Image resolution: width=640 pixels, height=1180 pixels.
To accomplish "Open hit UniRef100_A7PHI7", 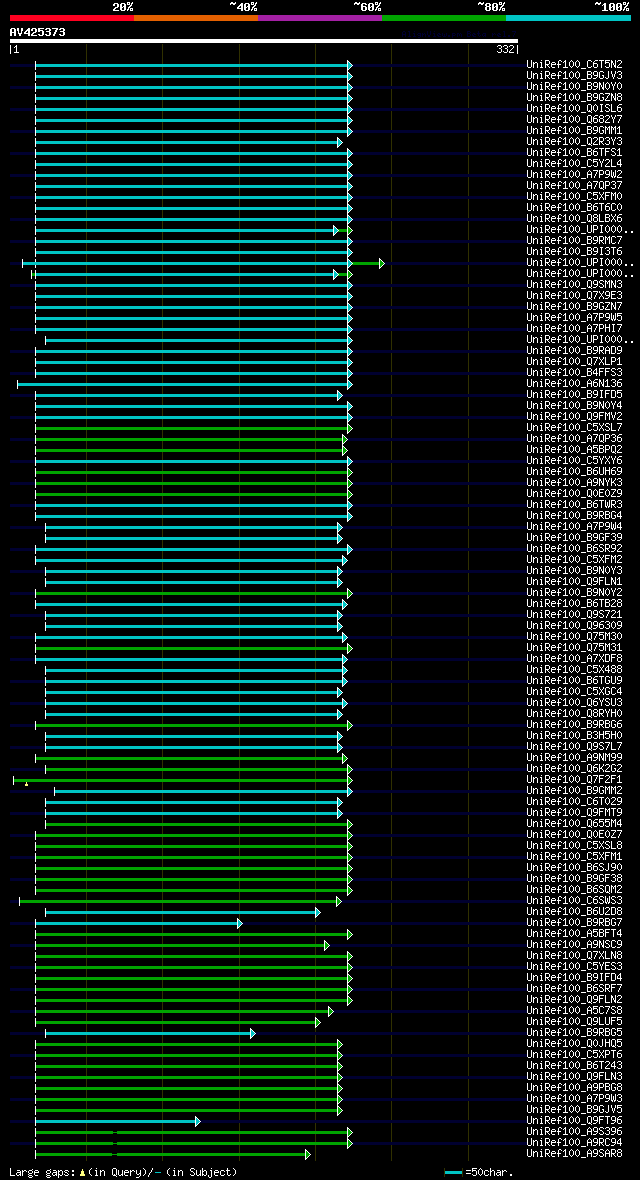I will click(574, 329).
